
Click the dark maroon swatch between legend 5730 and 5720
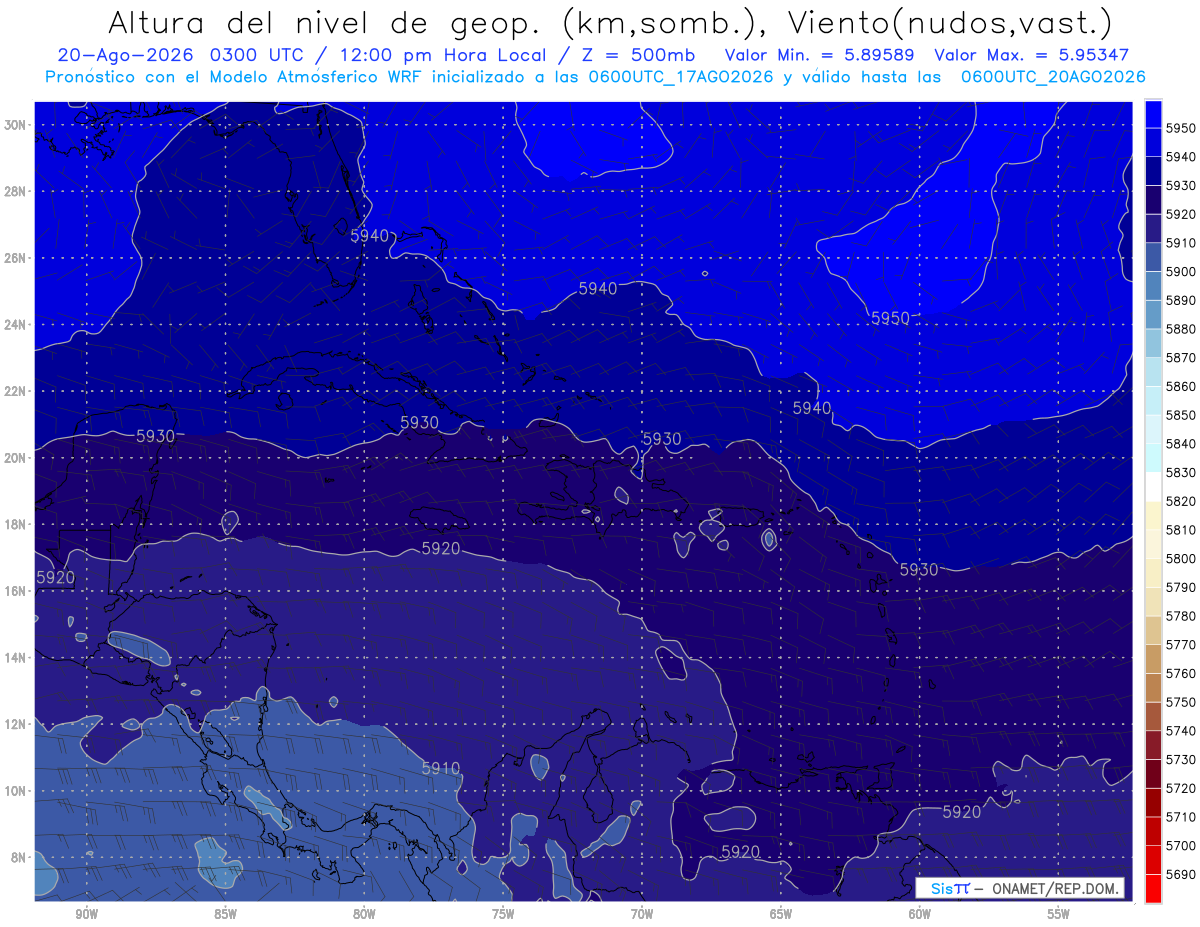click(x=1153, y=774)
